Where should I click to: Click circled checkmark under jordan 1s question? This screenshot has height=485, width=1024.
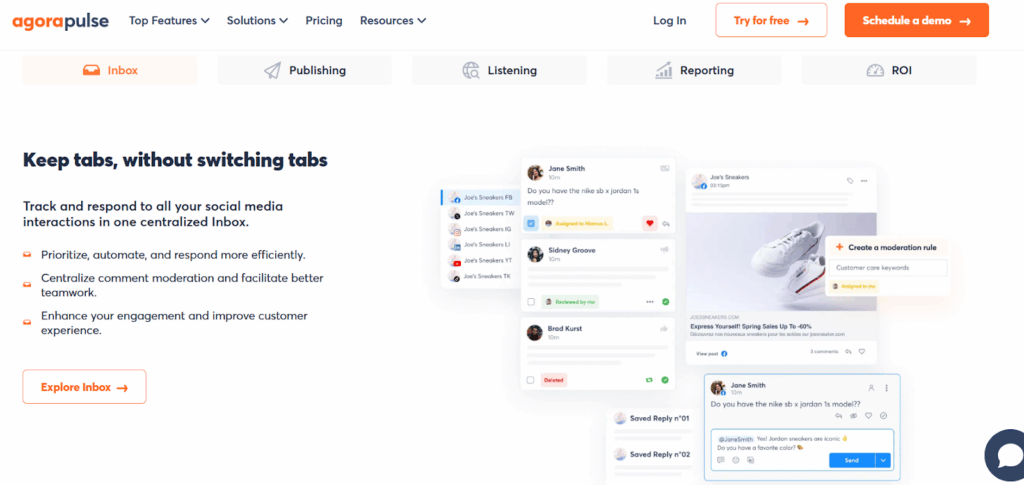(884, 416)
